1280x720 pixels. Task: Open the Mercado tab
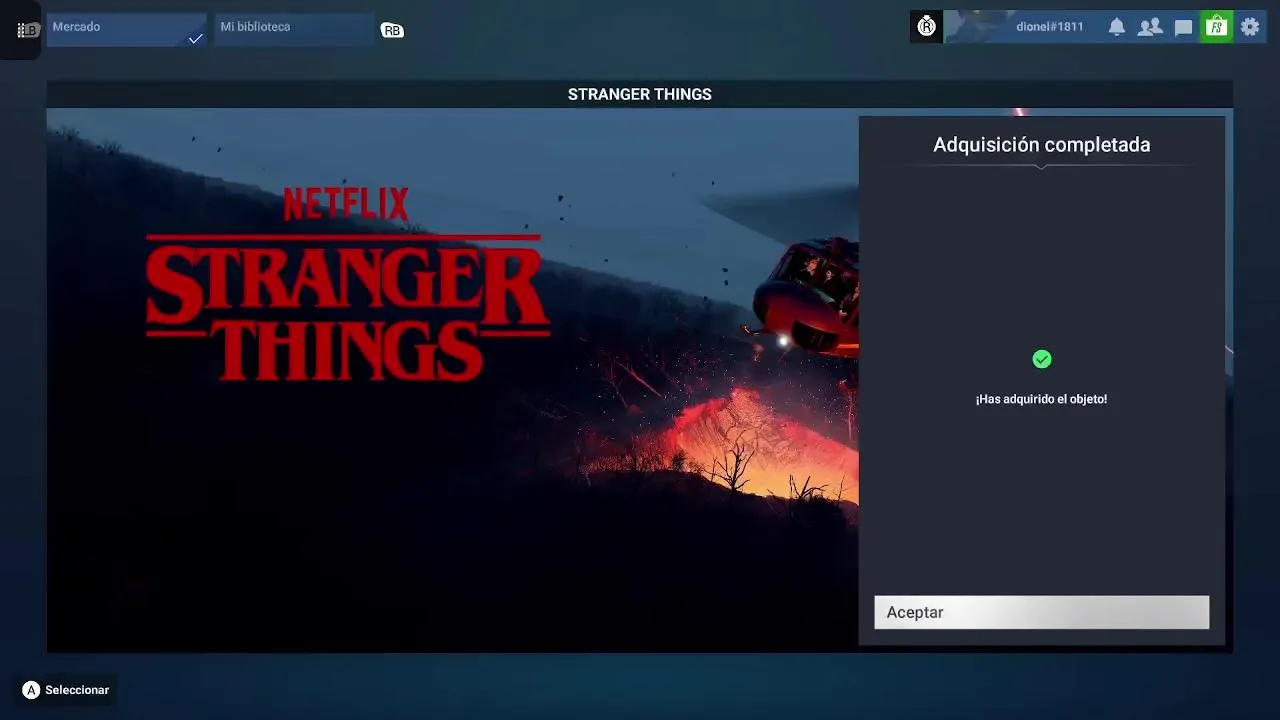pos(126,29)
